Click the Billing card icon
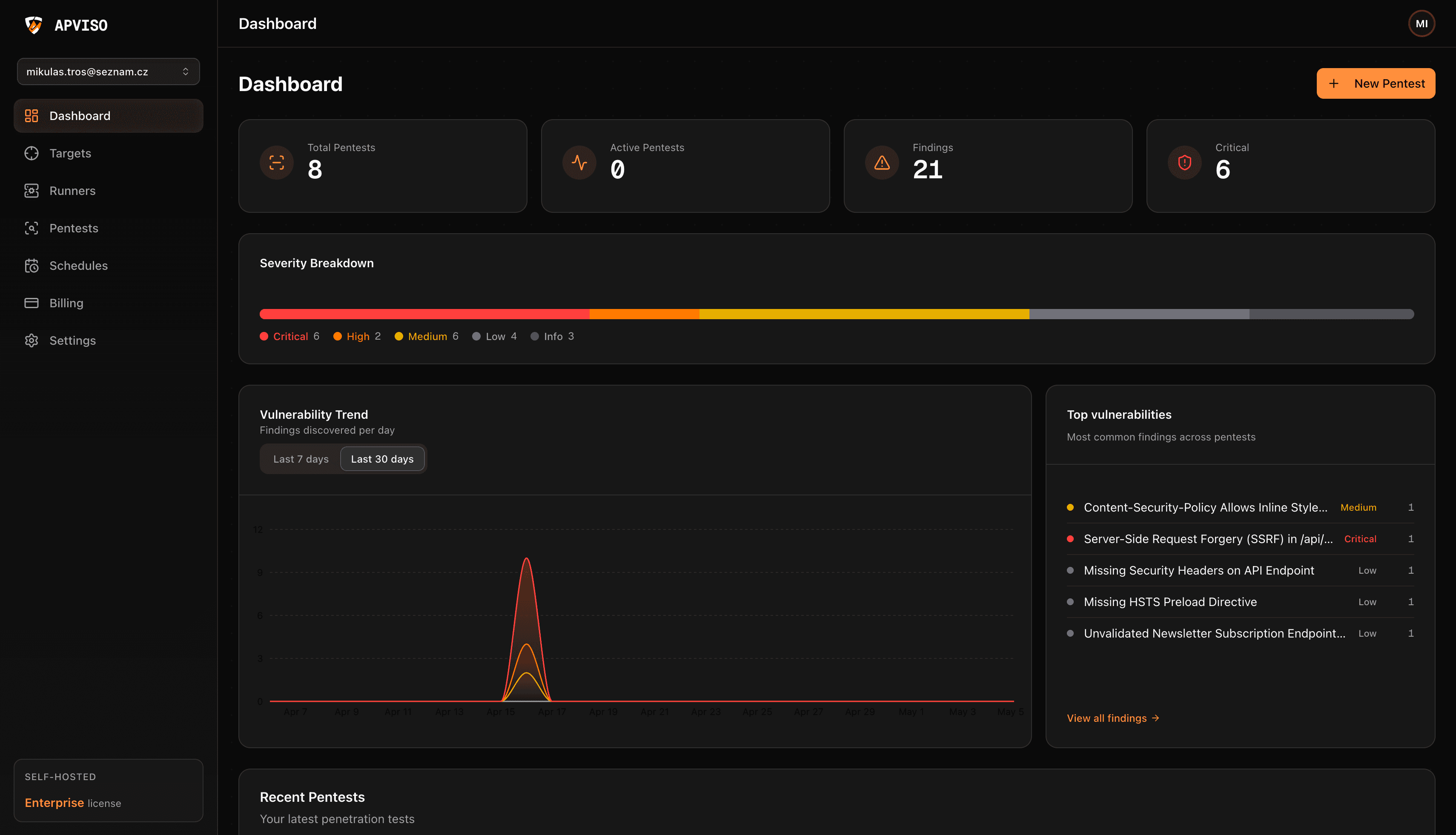Screen dimensions: 1456x835 pyautogui.click(x=32, y=303)
